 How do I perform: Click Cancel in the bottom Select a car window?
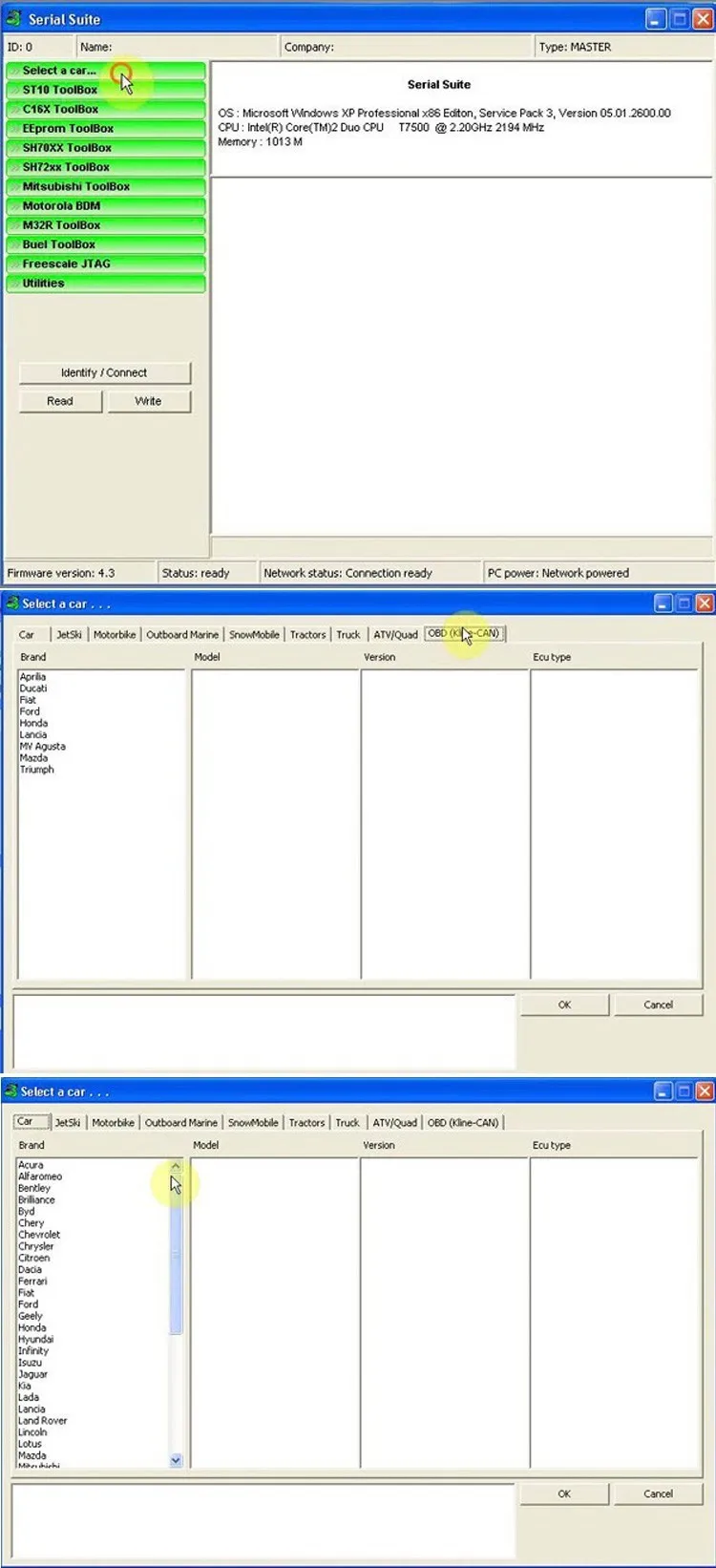tap(659, 1494)
